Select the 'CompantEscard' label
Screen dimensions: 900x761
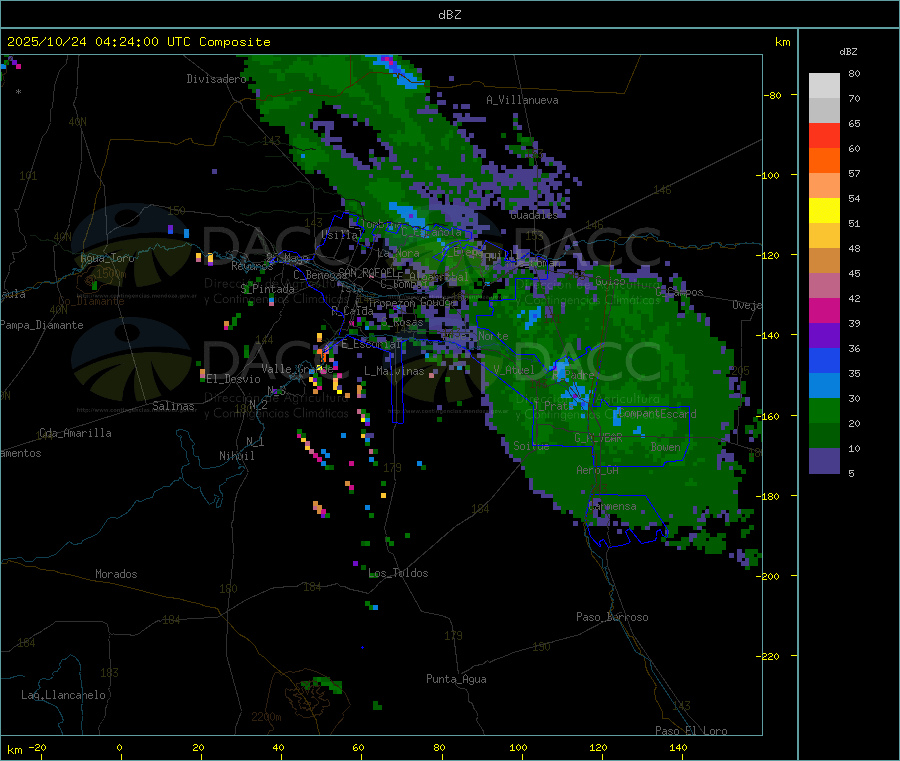point(657,414)
